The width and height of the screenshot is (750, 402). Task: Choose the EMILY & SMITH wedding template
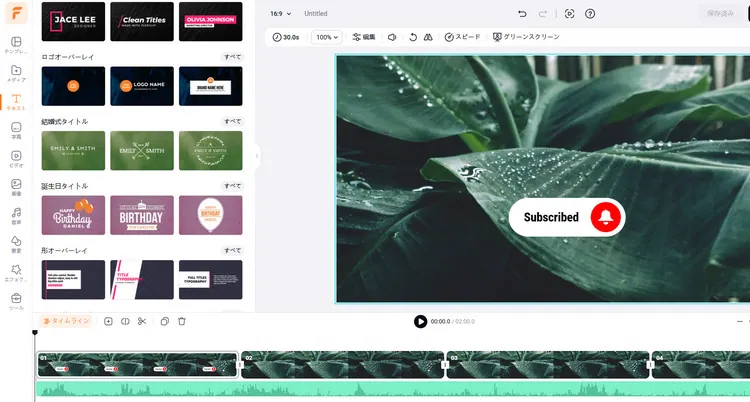[x=73, y=151]
